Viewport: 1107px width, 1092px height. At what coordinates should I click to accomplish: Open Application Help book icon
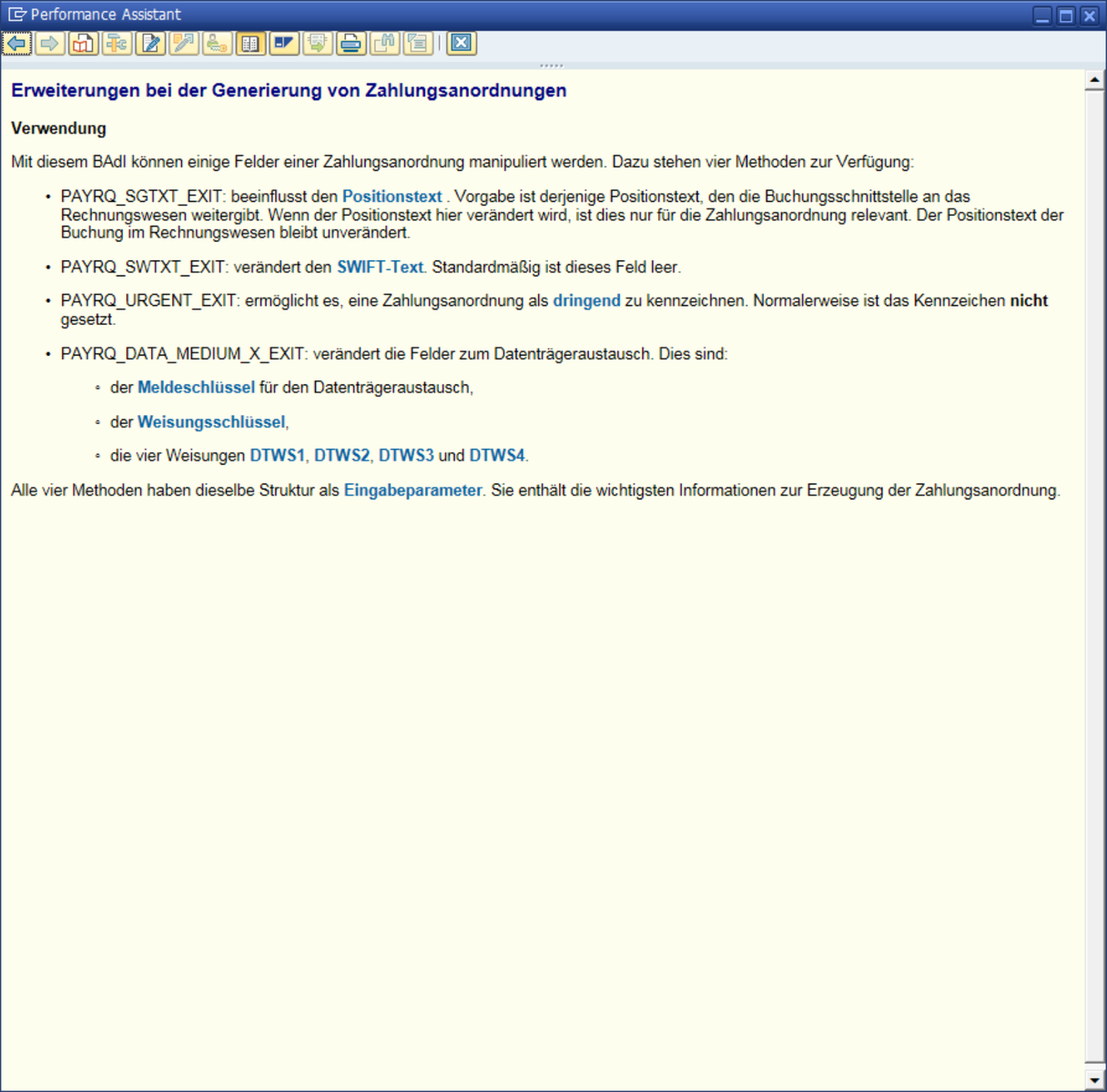pyautogui.click(x=83, y=43)
